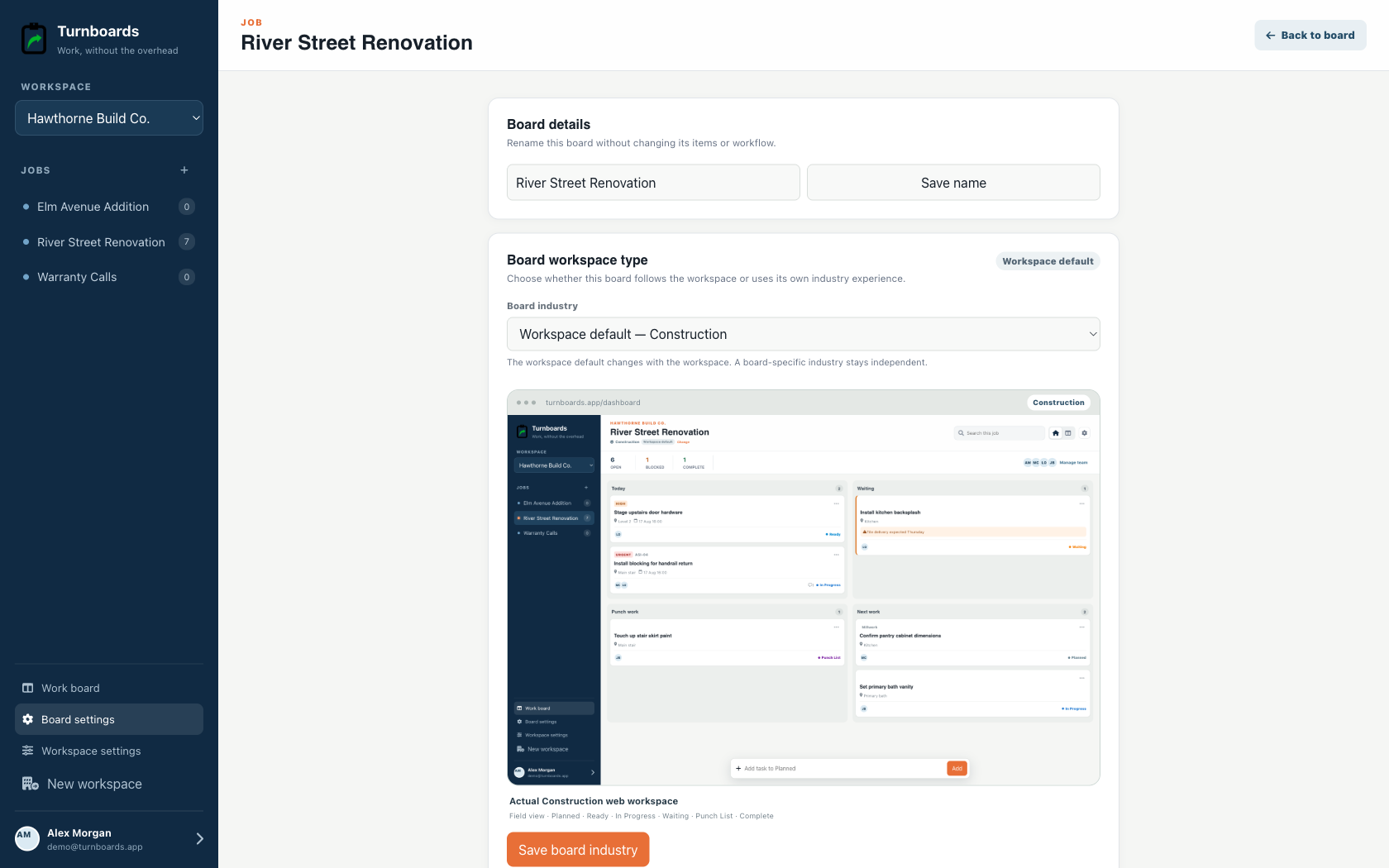Click the board name input field
Image resolution: width=1389 pixels, height=868 pixels.
pyautogui.click(x=653, y=183)
